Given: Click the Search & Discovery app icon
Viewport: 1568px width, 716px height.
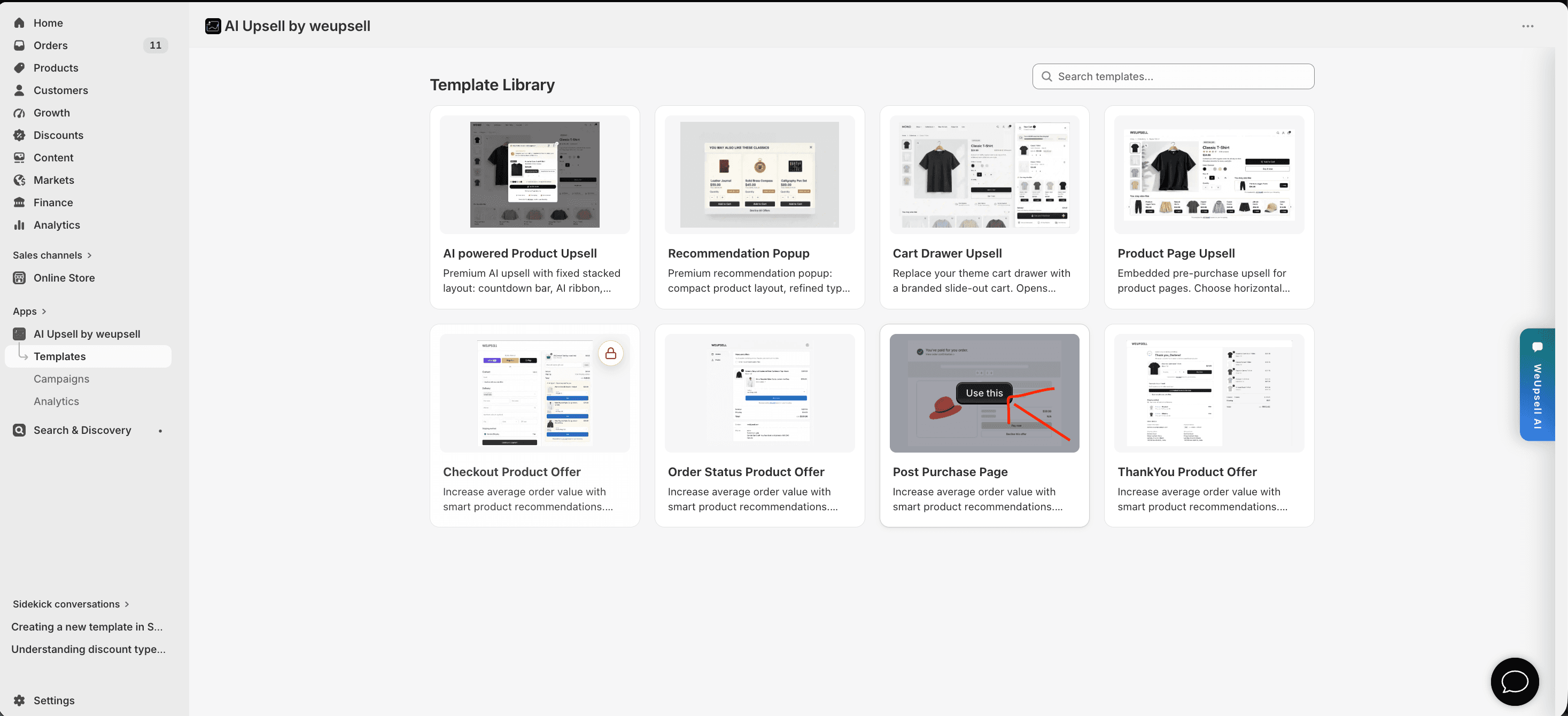Looking at the screenshot, I should tap(19, 431).
